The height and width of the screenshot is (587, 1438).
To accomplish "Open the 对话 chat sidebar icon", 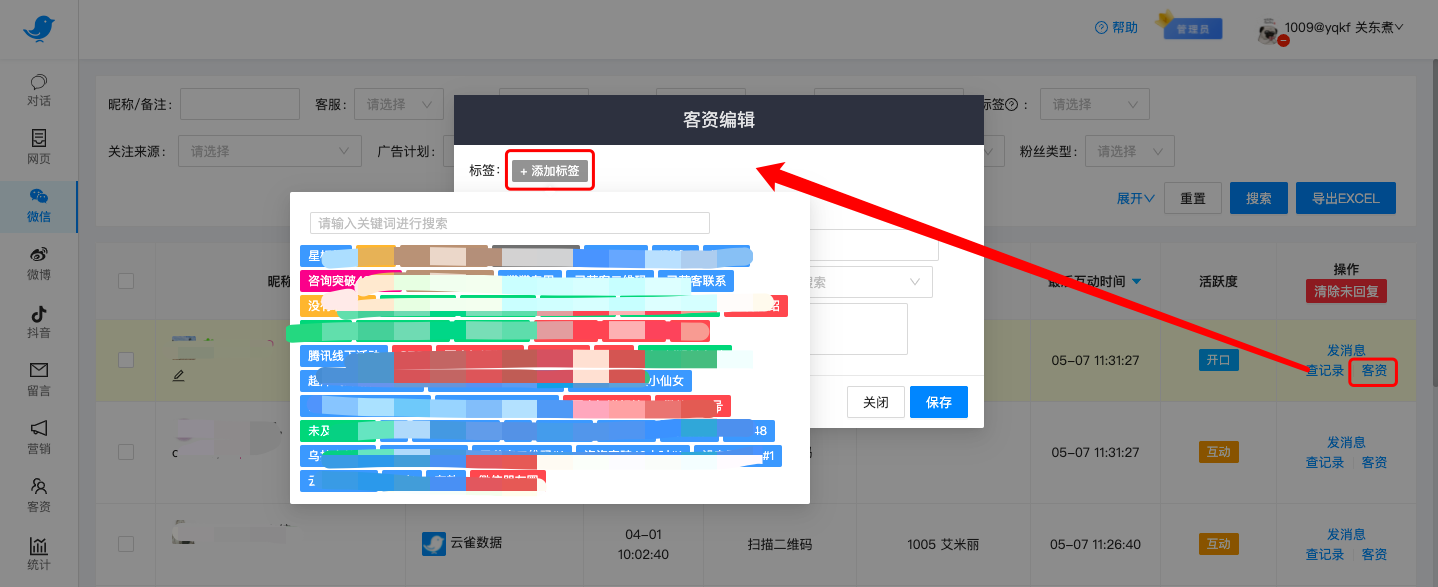I will pyautogui.click(x=38, y=90).
